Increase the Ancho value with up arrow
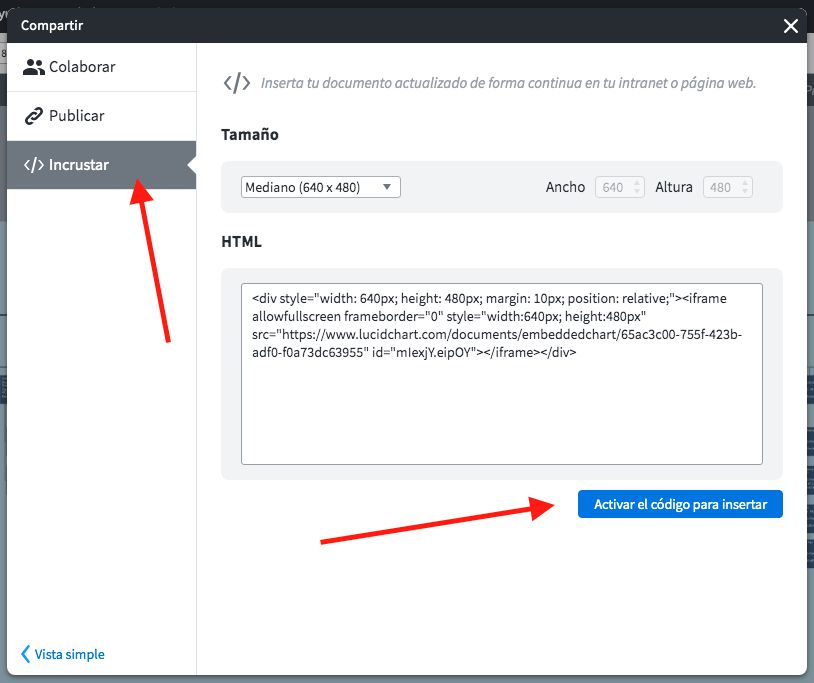Viewport: 814px width, 683px height. (637, 183)
